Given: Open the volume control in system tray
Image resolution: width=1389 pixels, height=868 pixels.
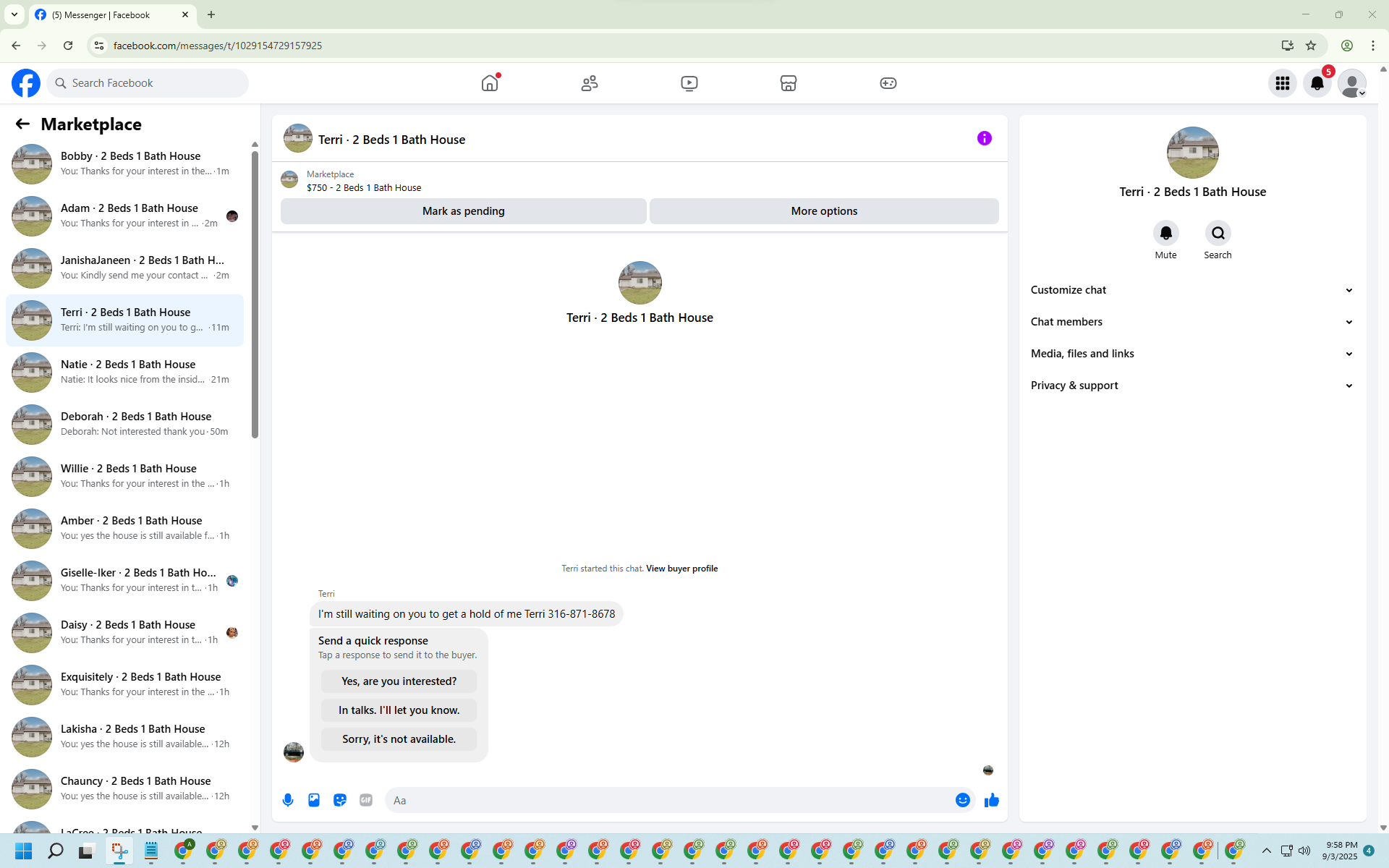Looking at the screenshot, I should [x=1304, y=851].
